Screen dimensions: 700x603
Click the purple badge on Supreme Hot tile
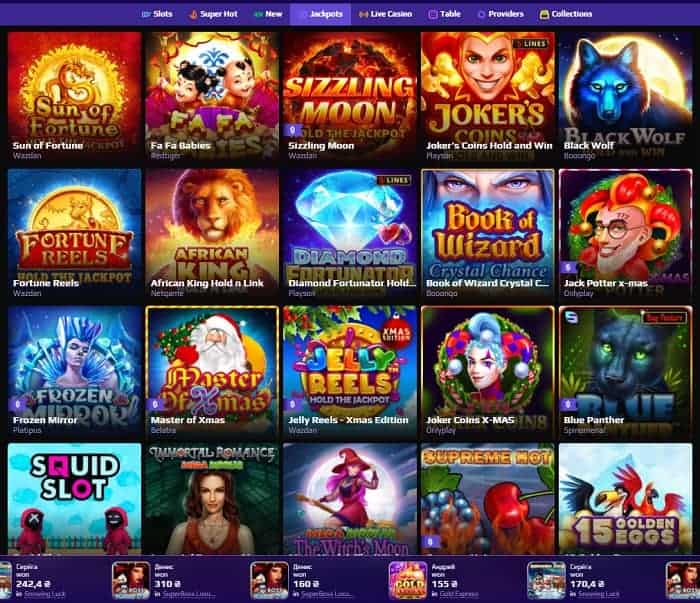(x=430, y=542)
